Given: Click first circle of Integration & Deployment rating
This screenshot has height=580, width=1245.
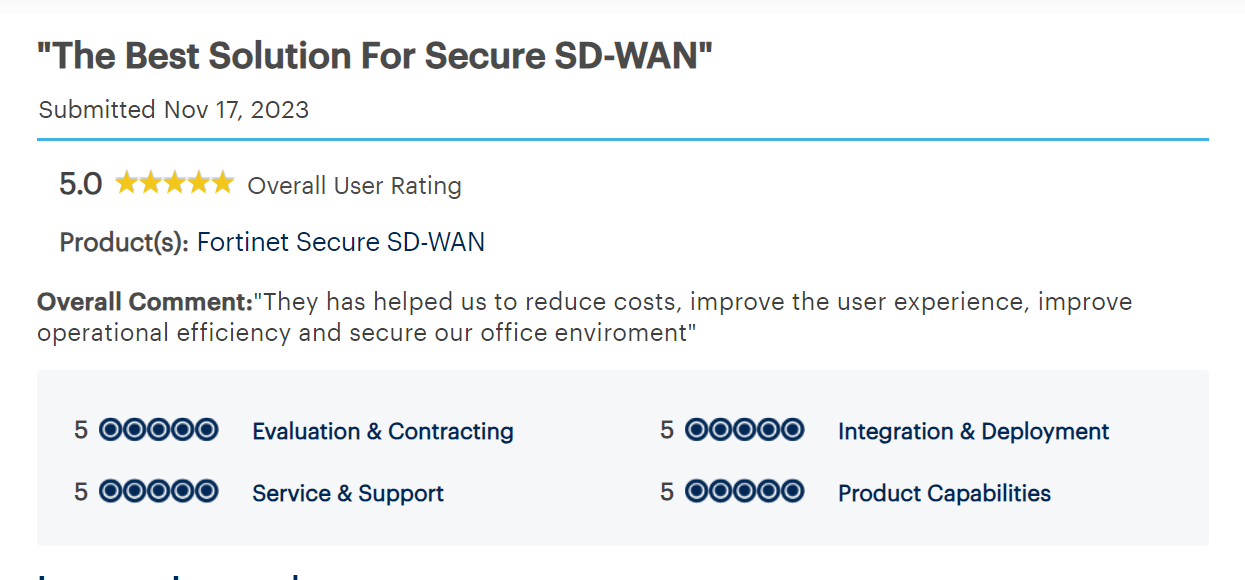Looking at the screenshot, I should point(696,430).
